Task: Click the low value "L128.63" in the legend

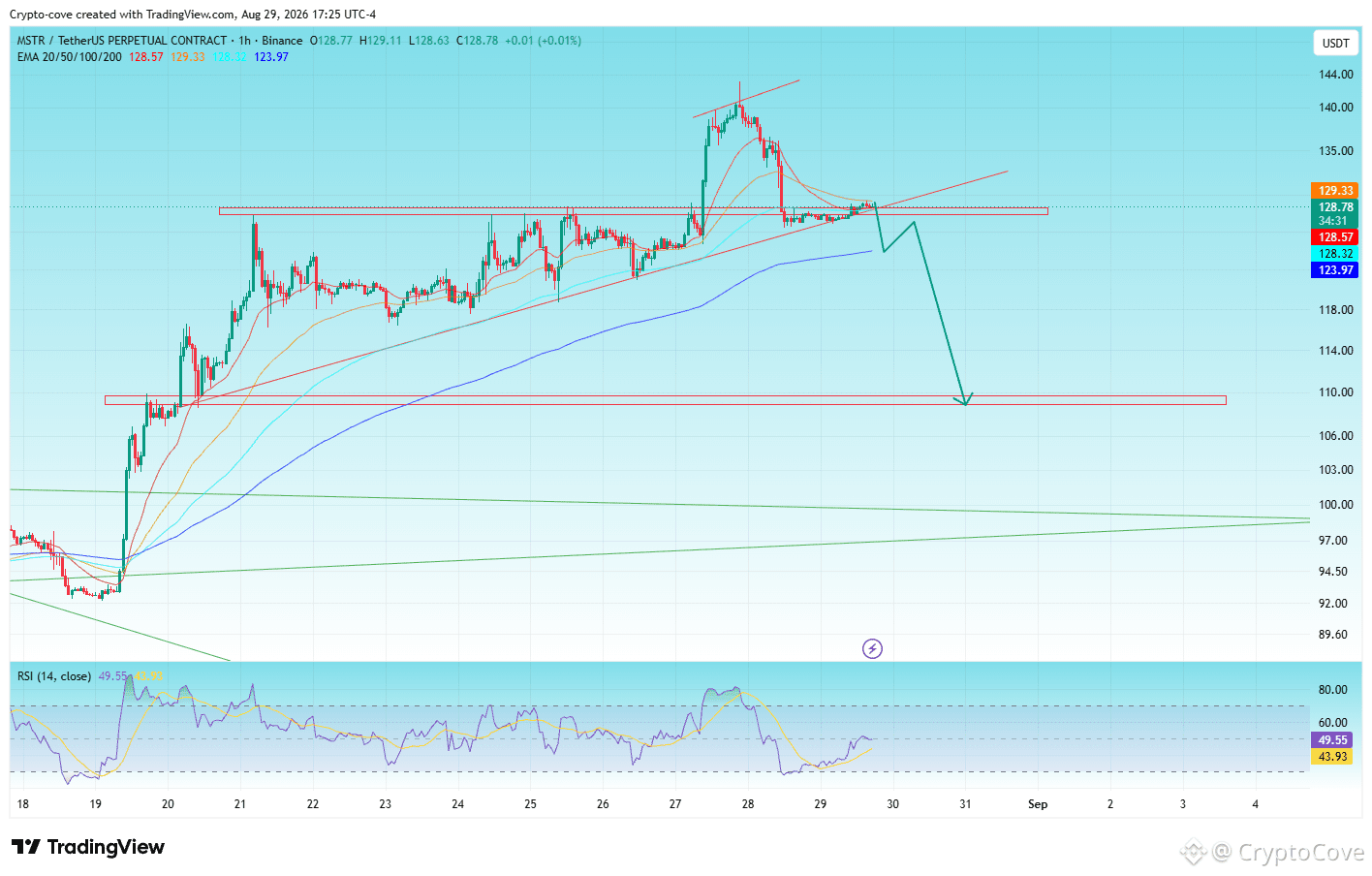Action: click(429, 41)
